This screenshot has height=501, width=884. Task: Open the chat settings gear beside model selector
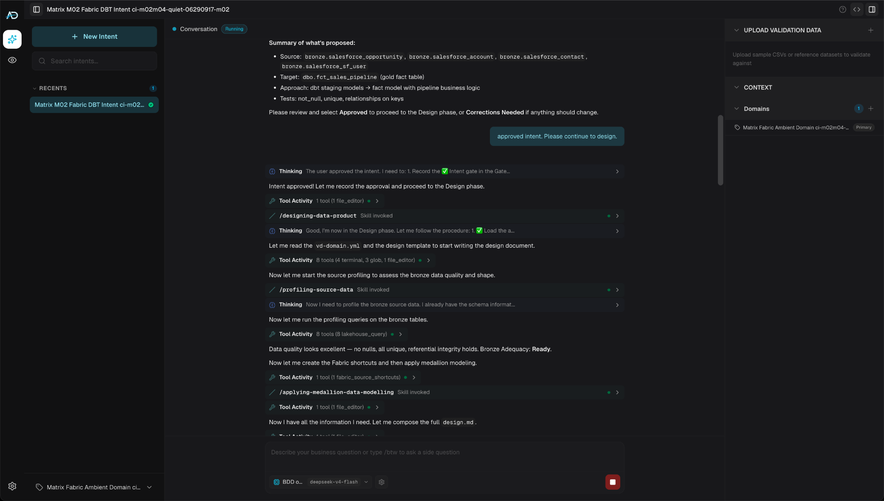[x=381, y=482]
